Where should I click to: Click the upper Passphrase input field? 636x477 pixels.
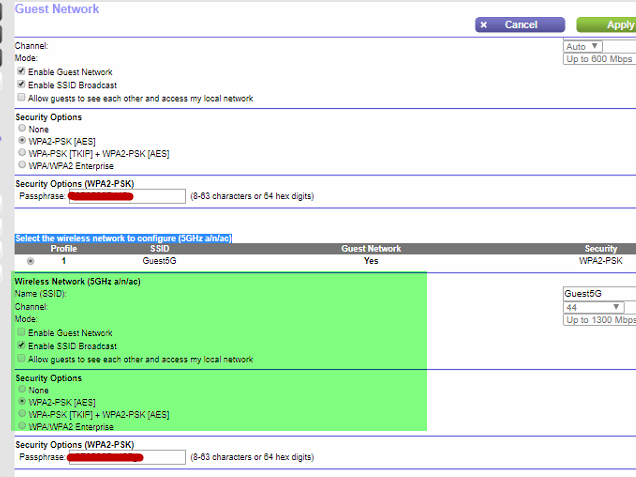point(126,197)
